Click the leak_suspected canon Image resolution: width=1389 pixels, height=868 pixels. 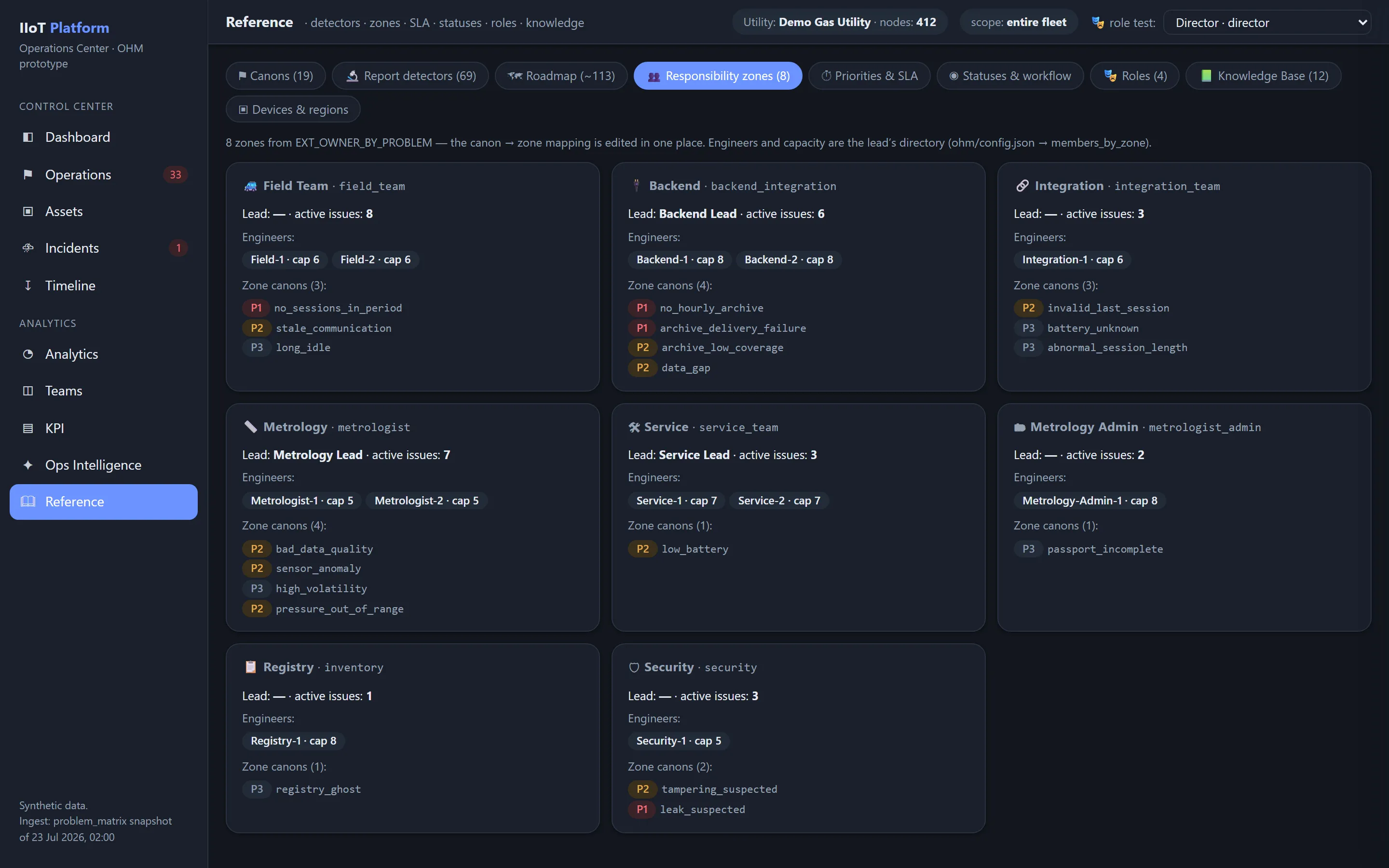702,810
